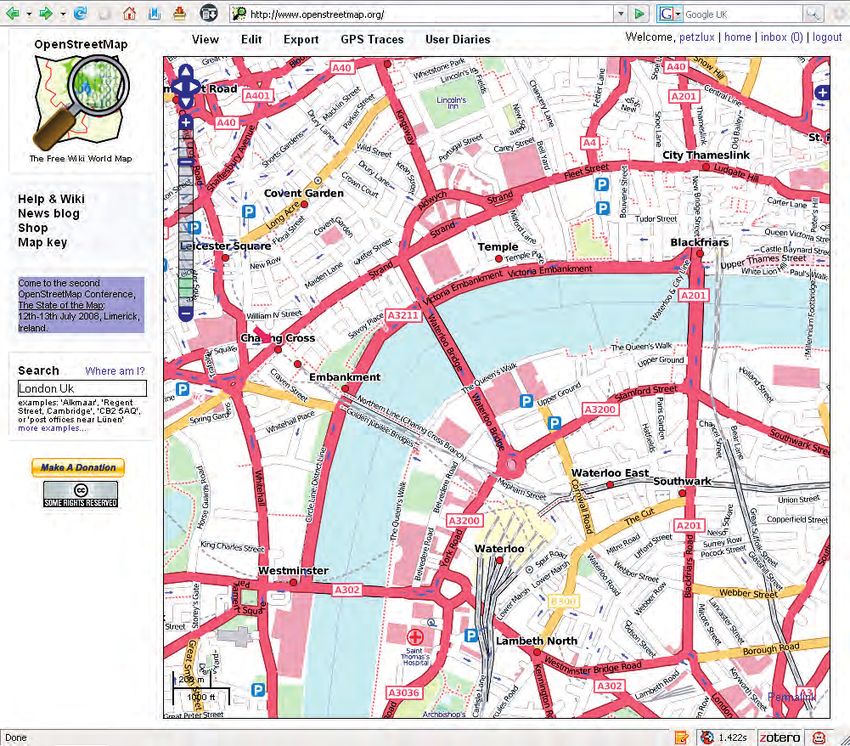Zoom in with the map plus button

point(186,123)
